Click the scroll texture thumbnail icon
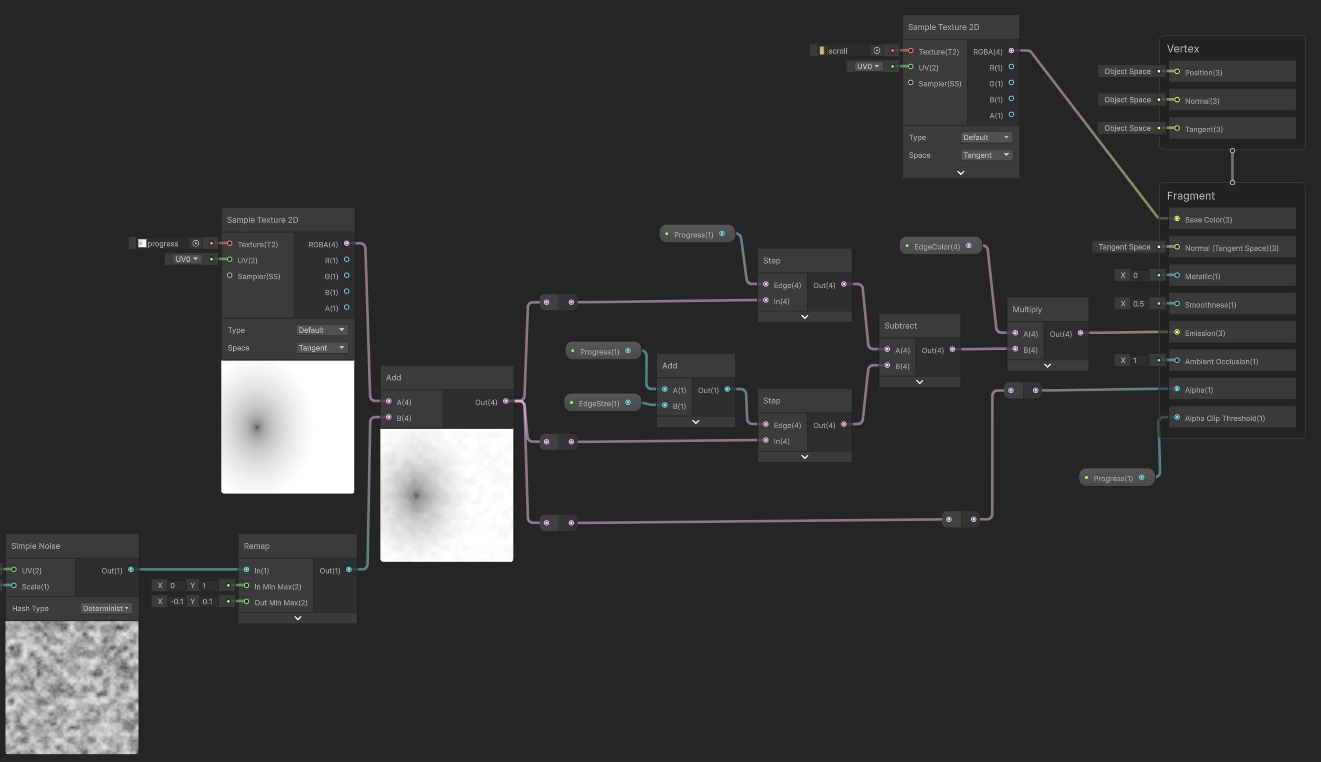Screen dimensions: 1321x762 click(822, 50)
